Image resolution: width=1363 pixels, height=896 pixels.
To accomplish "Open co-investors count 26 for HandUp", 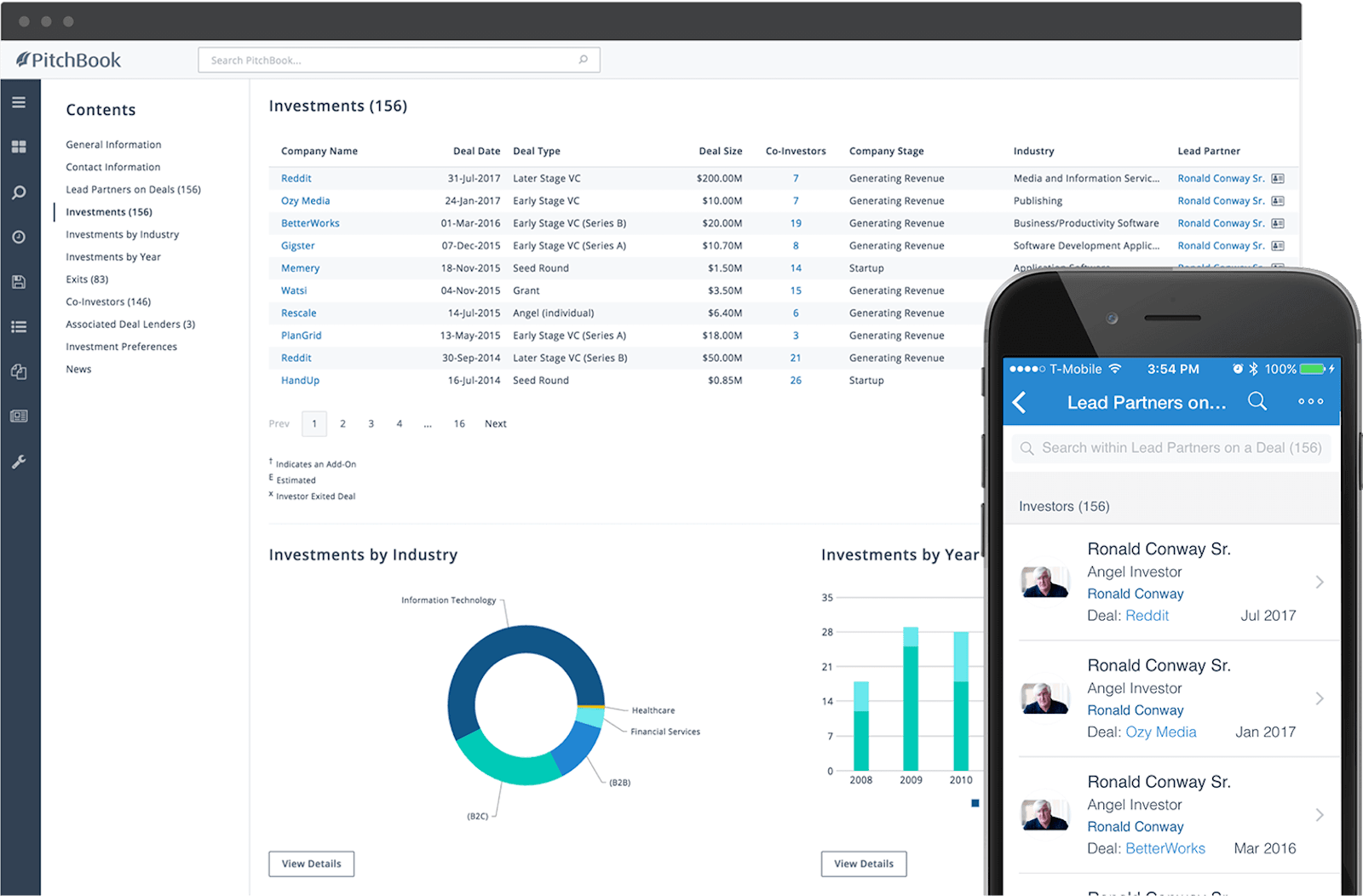I will coord(796,381).
